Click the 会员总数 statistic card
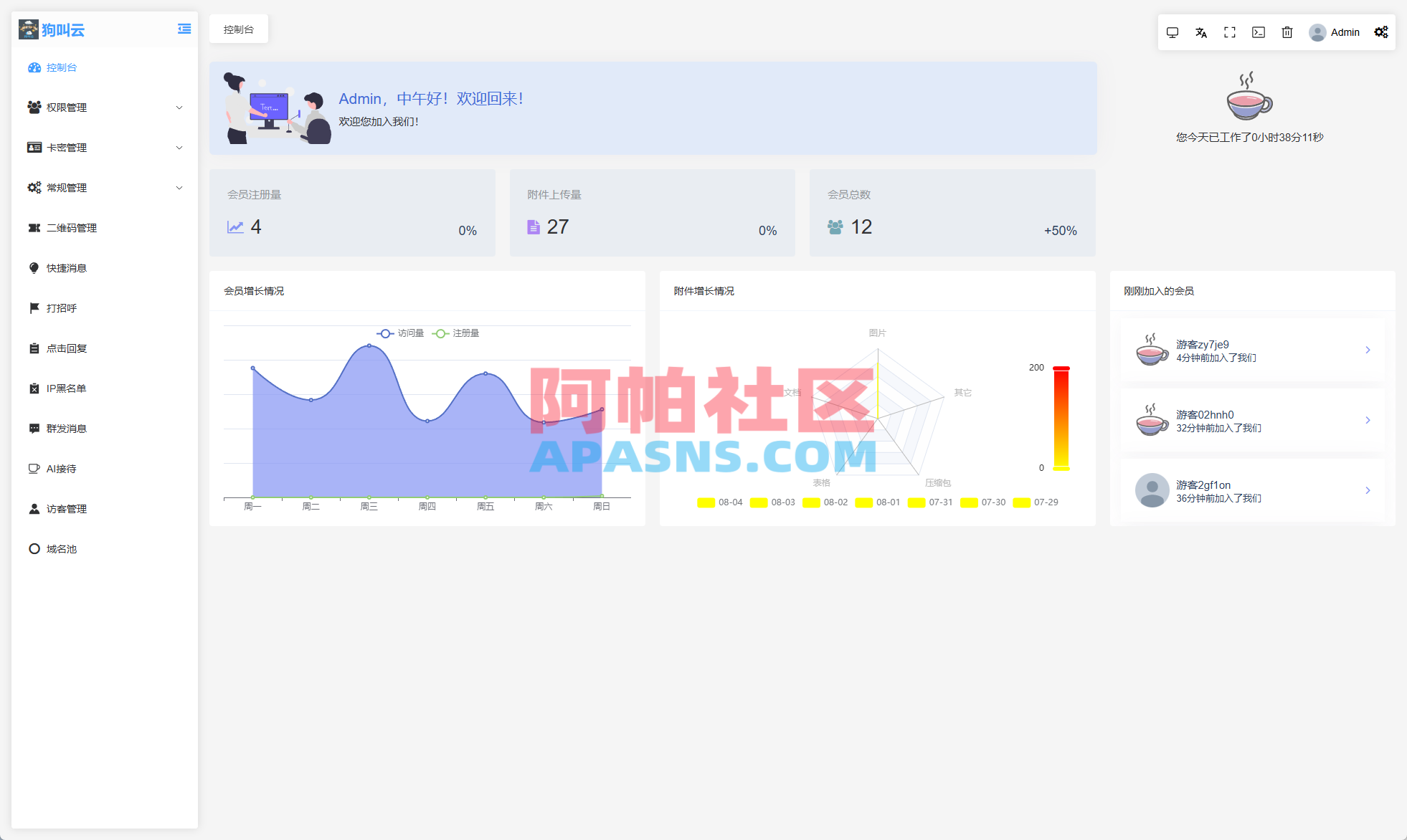This screenshot has height=840, width=1407. point(952,213)
